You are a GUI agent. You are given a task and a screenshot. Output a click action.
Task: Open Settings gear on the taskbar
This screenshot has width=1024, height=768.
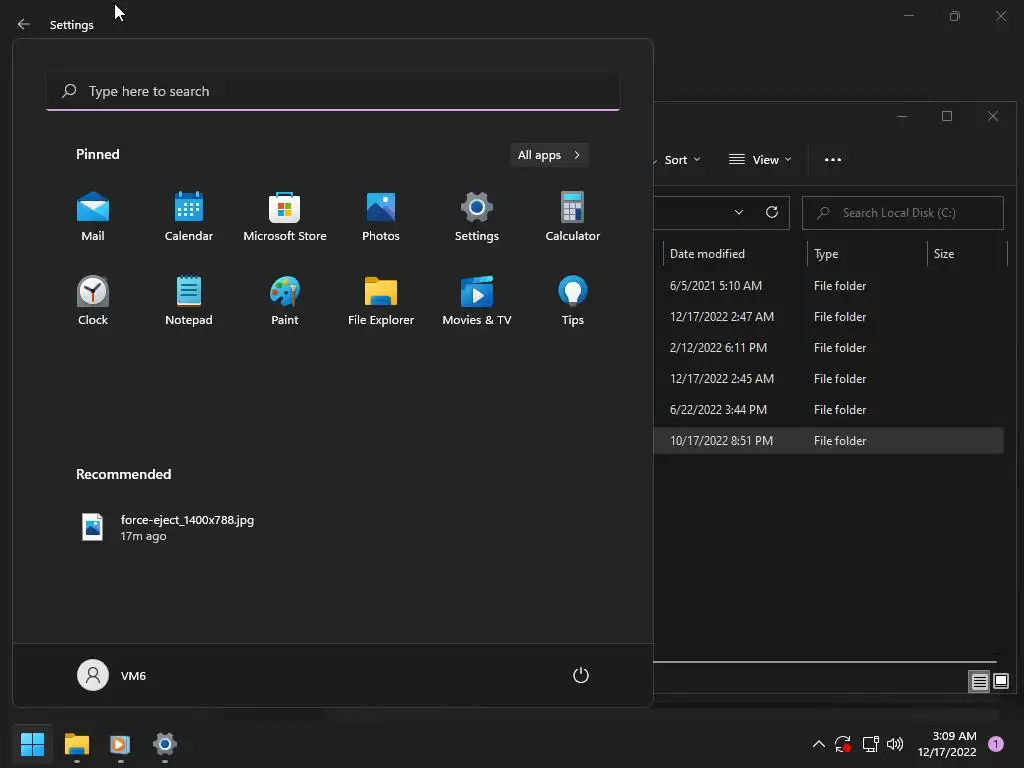(165, 744)
